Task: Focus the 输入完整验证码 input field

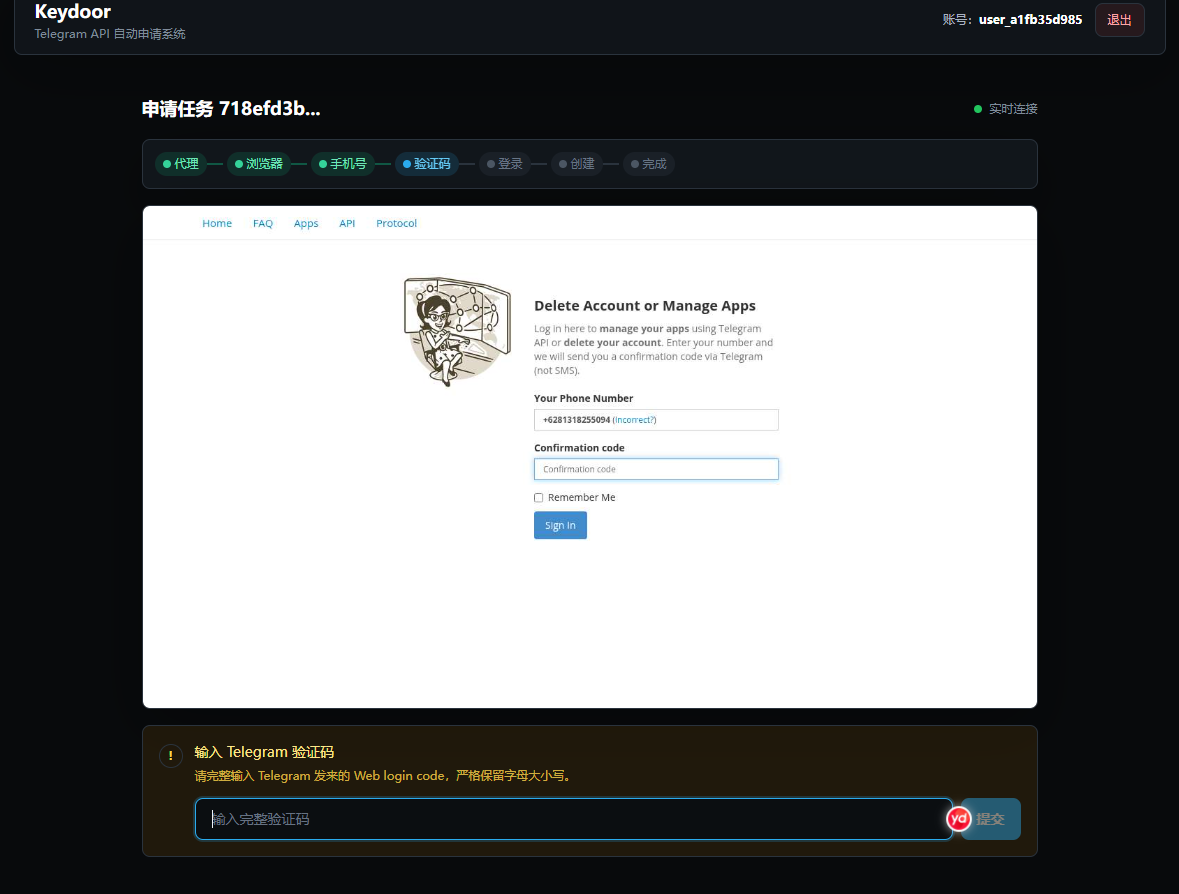Action: [573, 819]
